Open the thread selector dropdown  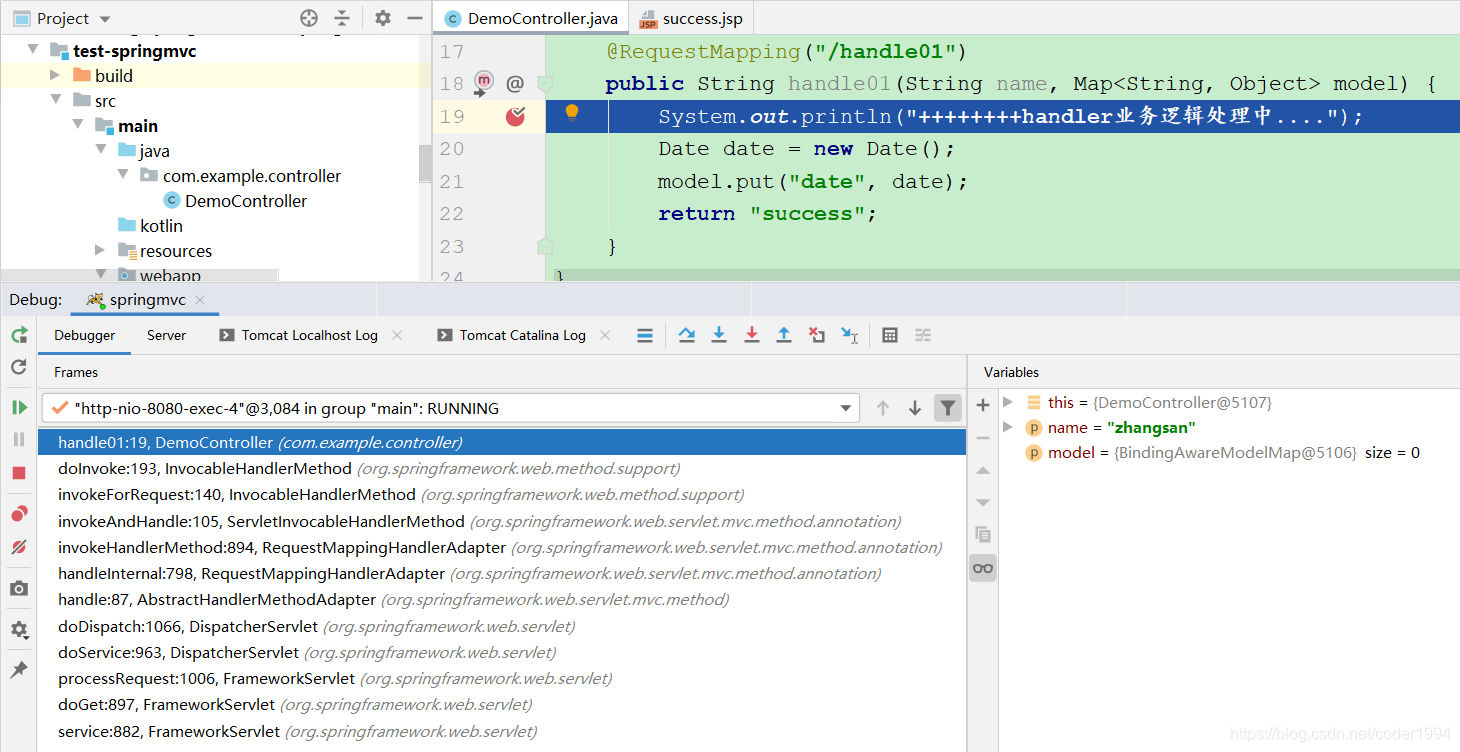click(846, 408)
